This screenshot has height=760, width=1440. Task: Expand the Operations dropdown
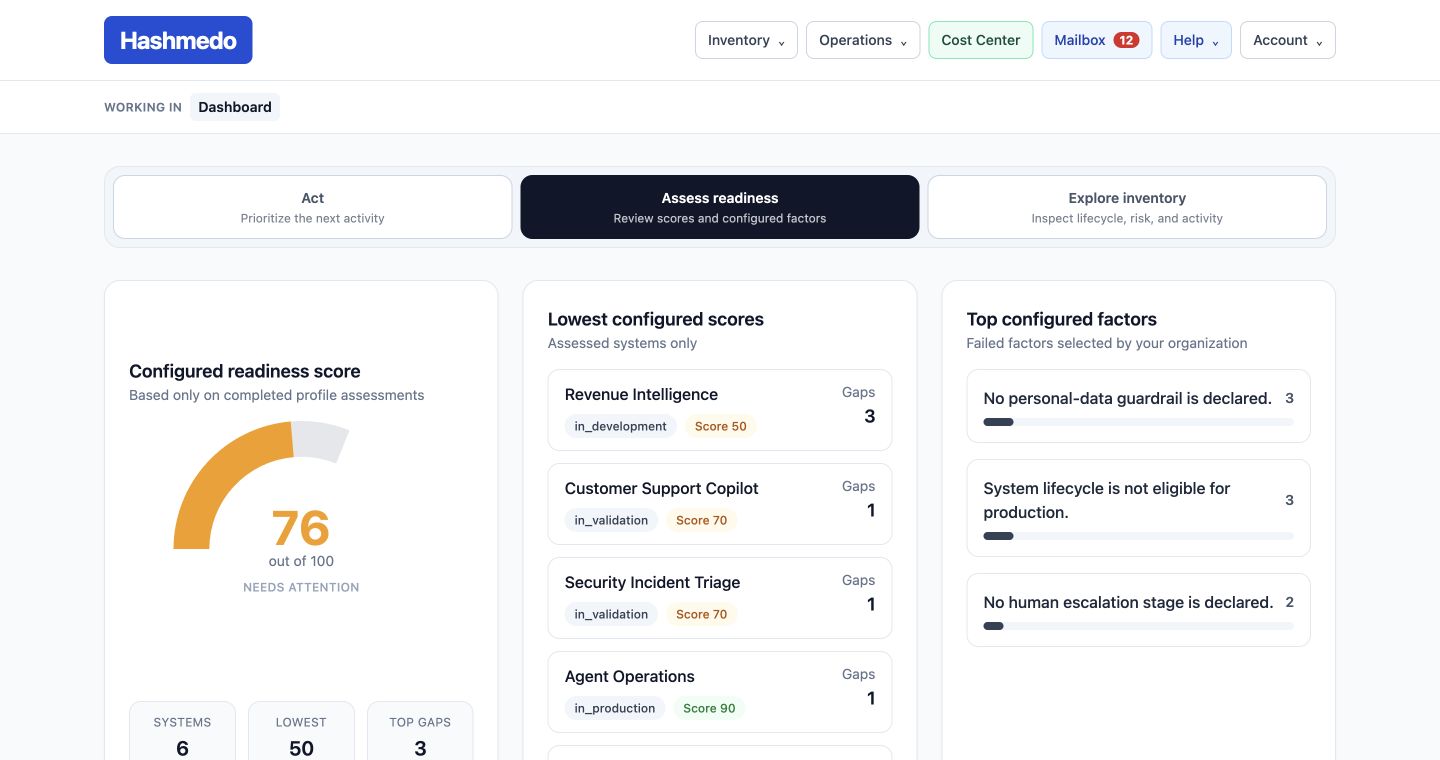(863, 40)
